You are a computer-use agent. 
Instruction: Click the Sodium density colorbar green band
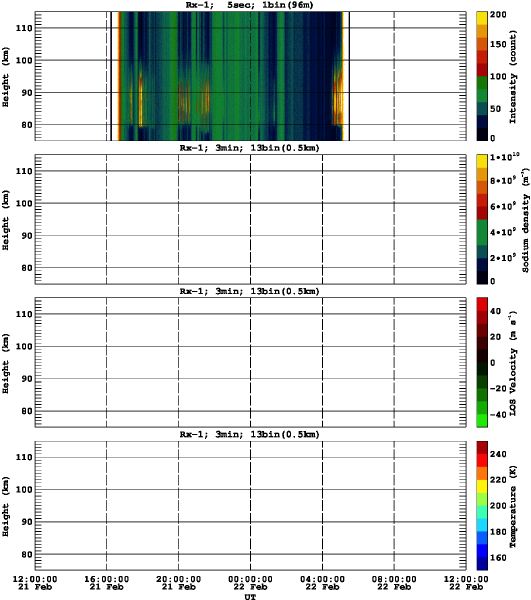pos(482,232)
